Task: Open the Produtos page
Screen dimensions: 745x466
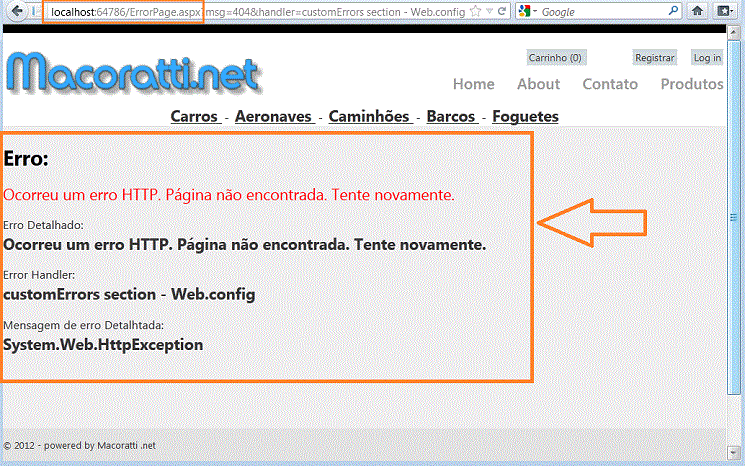Action: (x=691, y=84)
